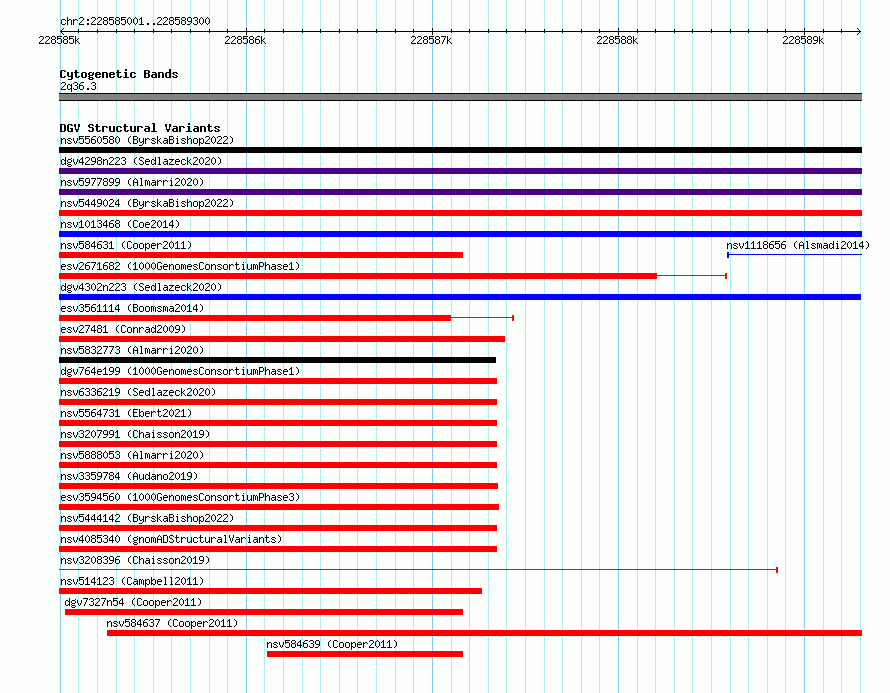Screen dimensions: 890x693
Task: Open nsv1118656 (Alsmadi2014) label
Action: click(798, 245)
